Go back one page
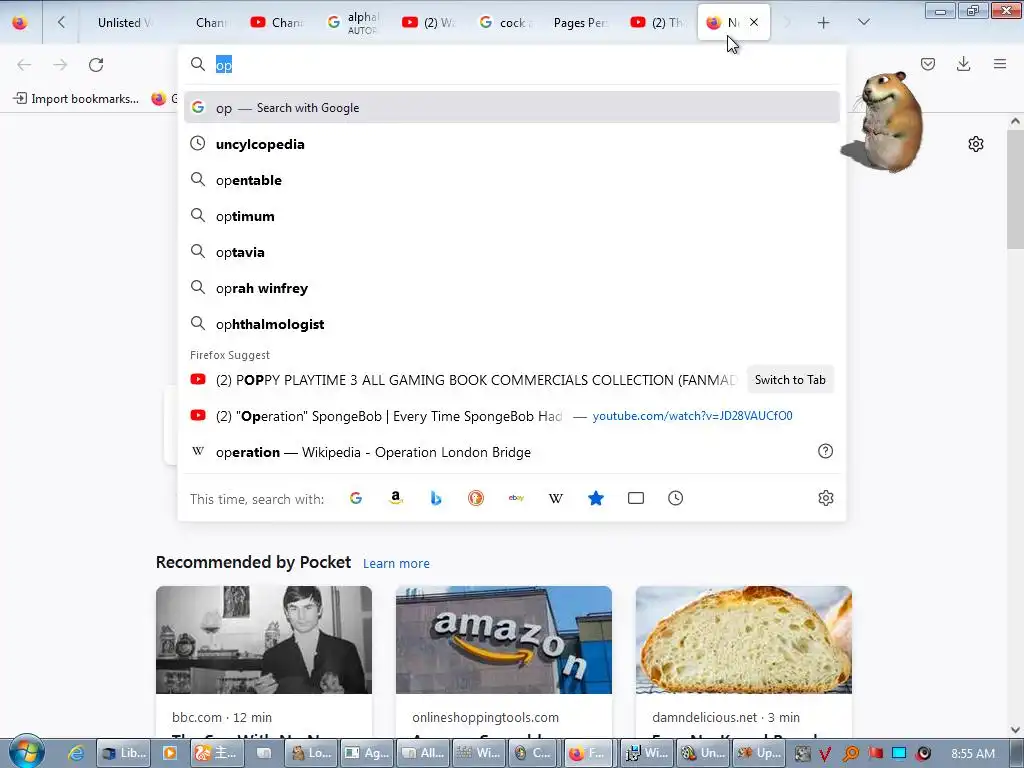 pyautogui.click(x=24, y=65)
